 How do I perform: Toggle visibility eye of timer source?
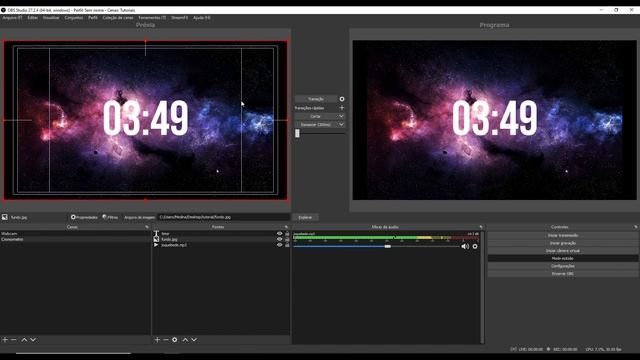(x=280, y=233)
